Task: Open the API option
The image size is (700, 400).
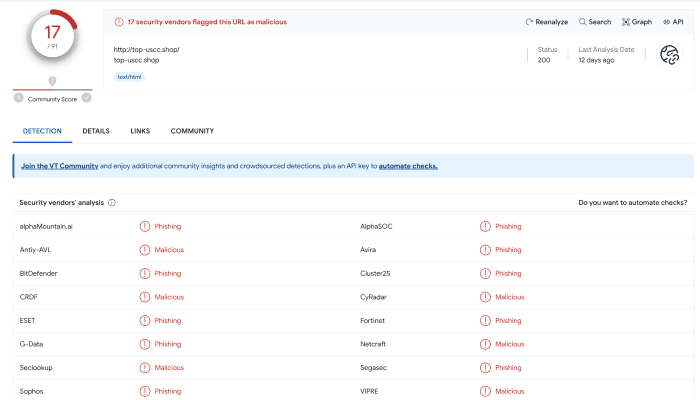Action: pos(673,22)
